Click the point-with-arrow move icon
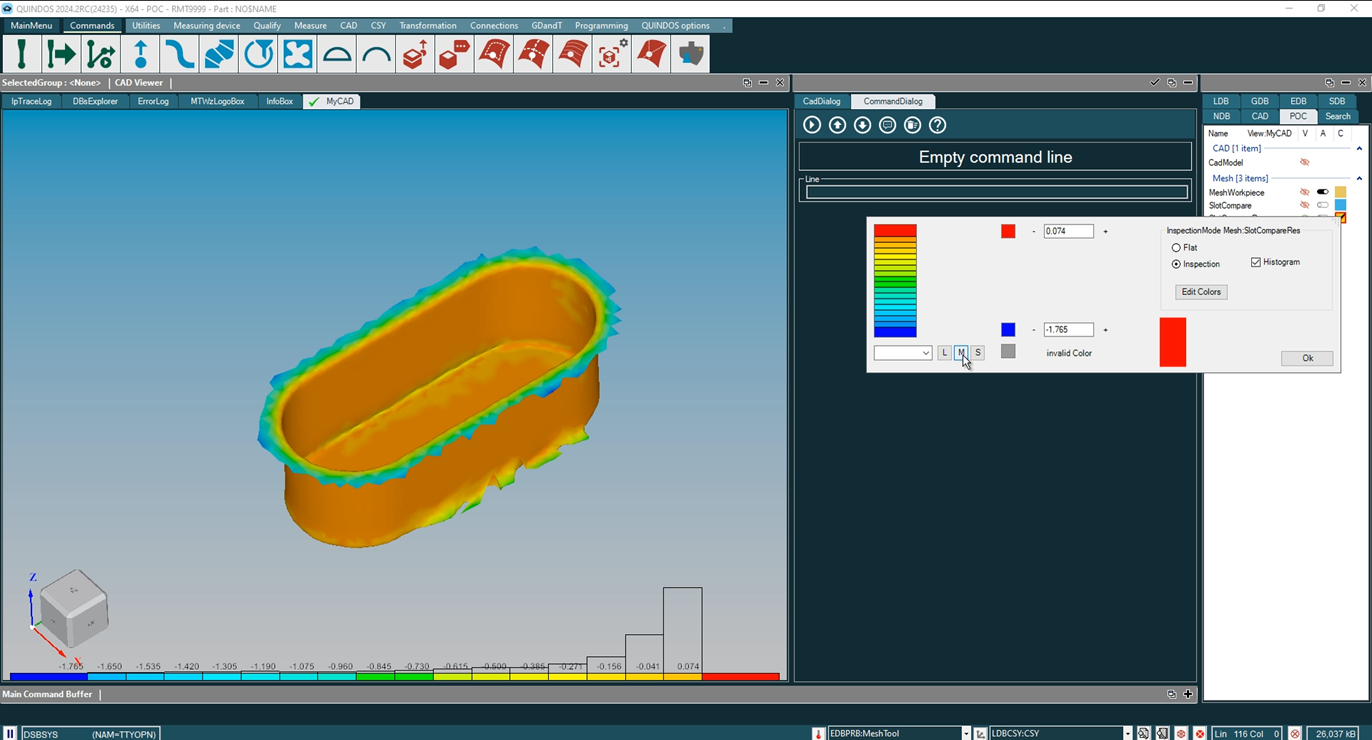Image resolution: width=1372 pixels, height=740 pixels. coord(61,54)
